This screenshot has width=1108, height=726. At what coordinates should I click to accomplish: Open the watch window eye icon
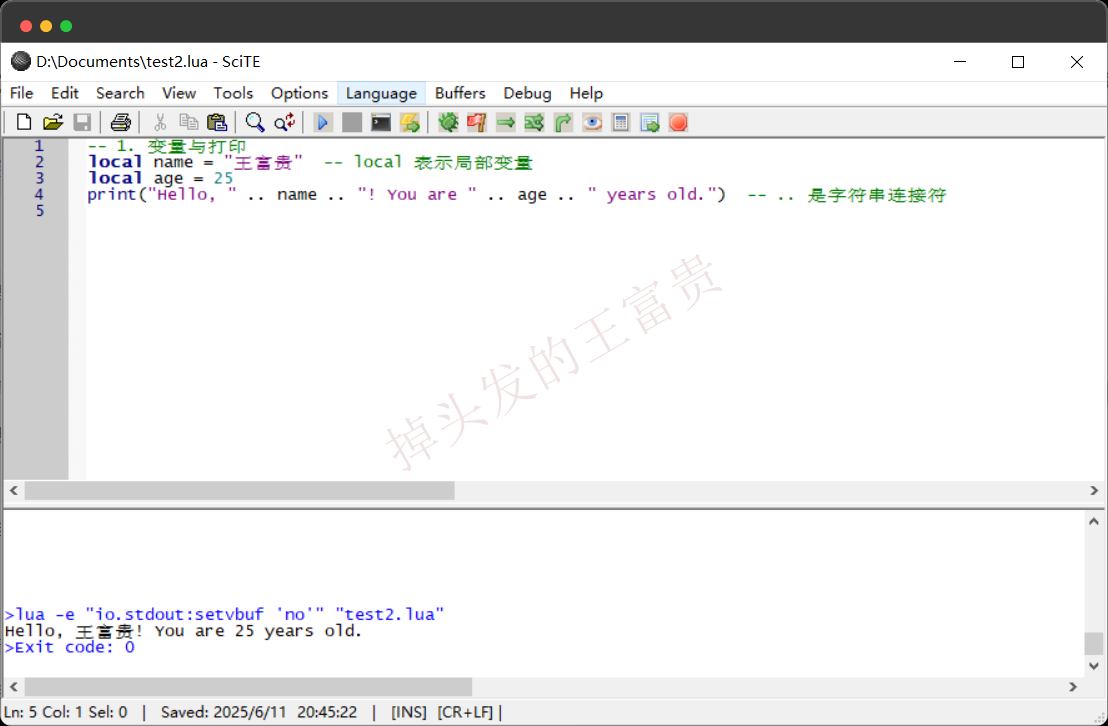click(592, 122)
